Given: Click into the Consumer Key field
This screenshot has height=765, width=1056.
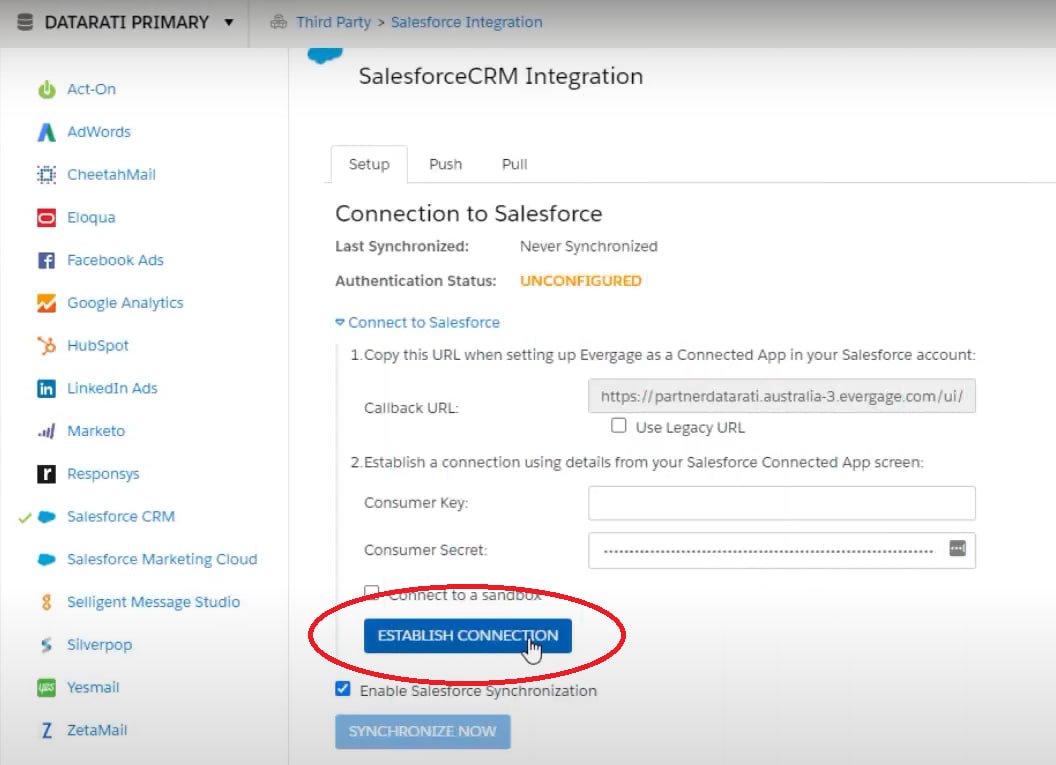Looking at the screenshot, I should pos(781,503).
